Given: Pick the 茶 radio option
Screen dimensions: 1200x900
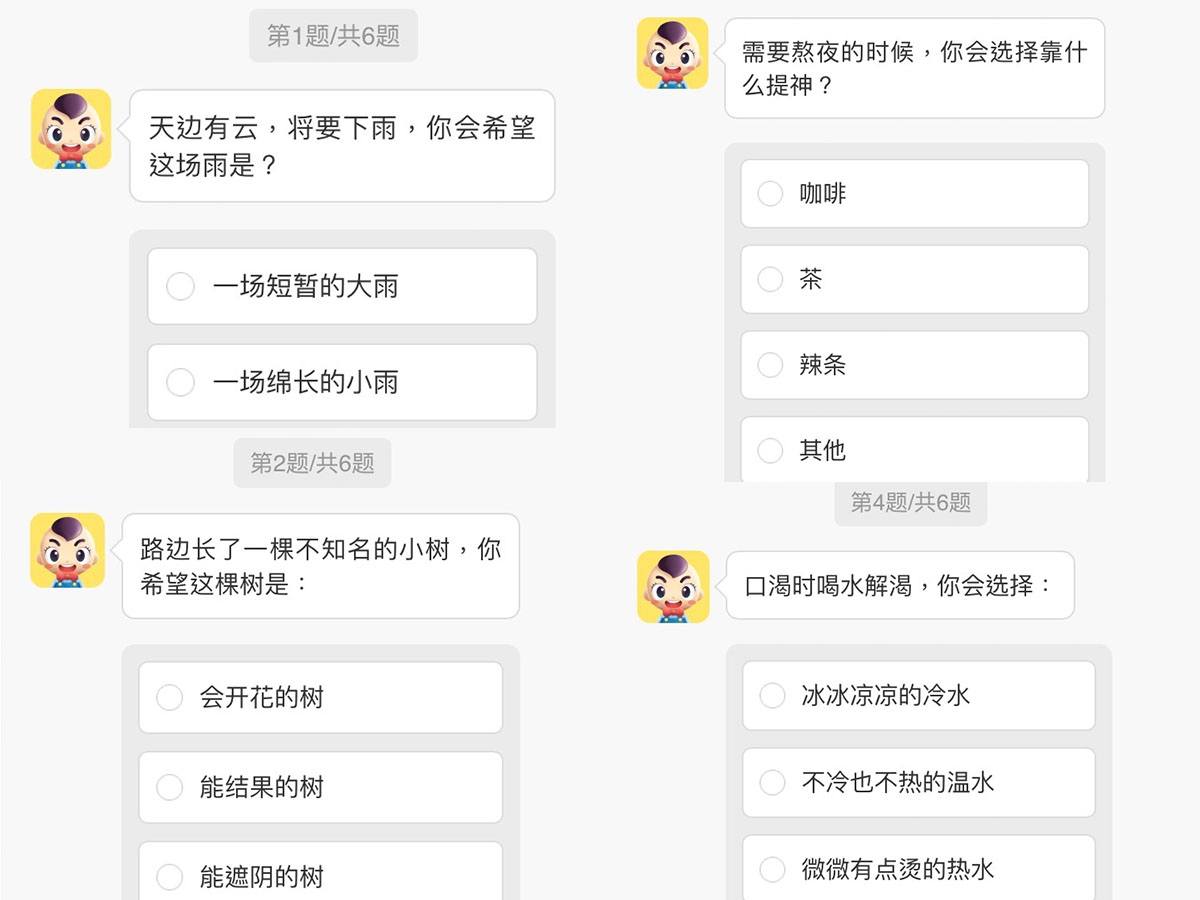Looking at the screenshot, I should click(770, 279).
